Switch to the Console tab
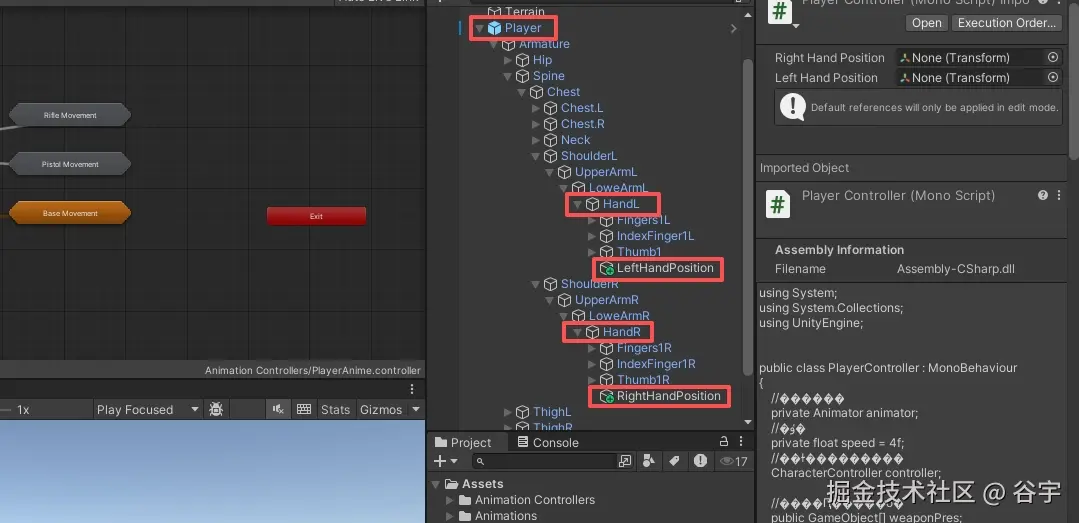1079x523 pixels. [548, 442]
